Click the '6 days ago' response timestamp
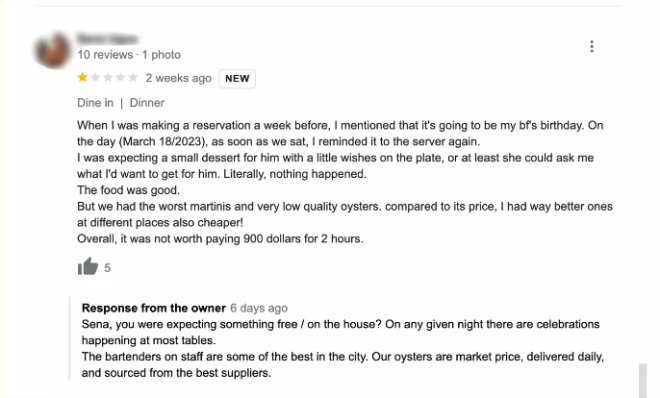 (259, 308)
